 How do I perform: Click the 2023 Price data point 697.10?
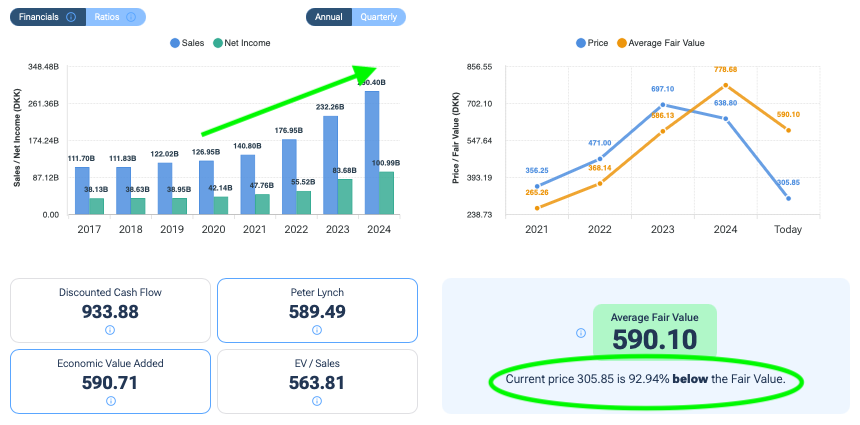click(x=662, y=105)
